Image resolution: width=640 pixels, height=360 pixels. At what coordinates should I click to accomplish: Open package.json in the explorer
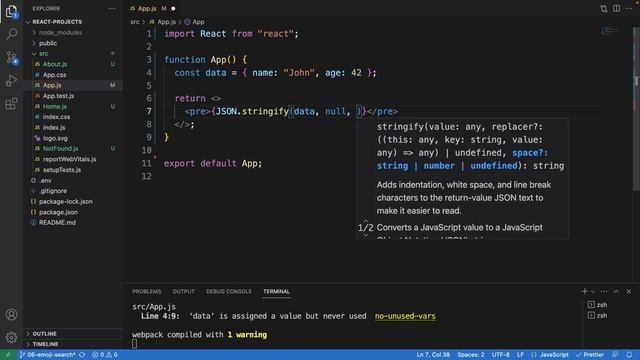coord(58,212)
